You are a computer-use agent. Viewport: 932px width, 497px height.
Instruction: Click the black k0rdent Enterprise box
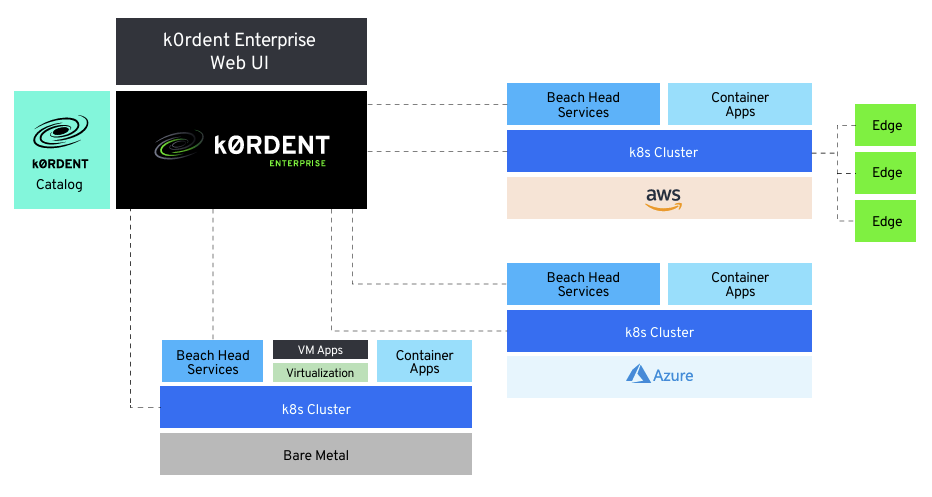(x=241, y=150)
